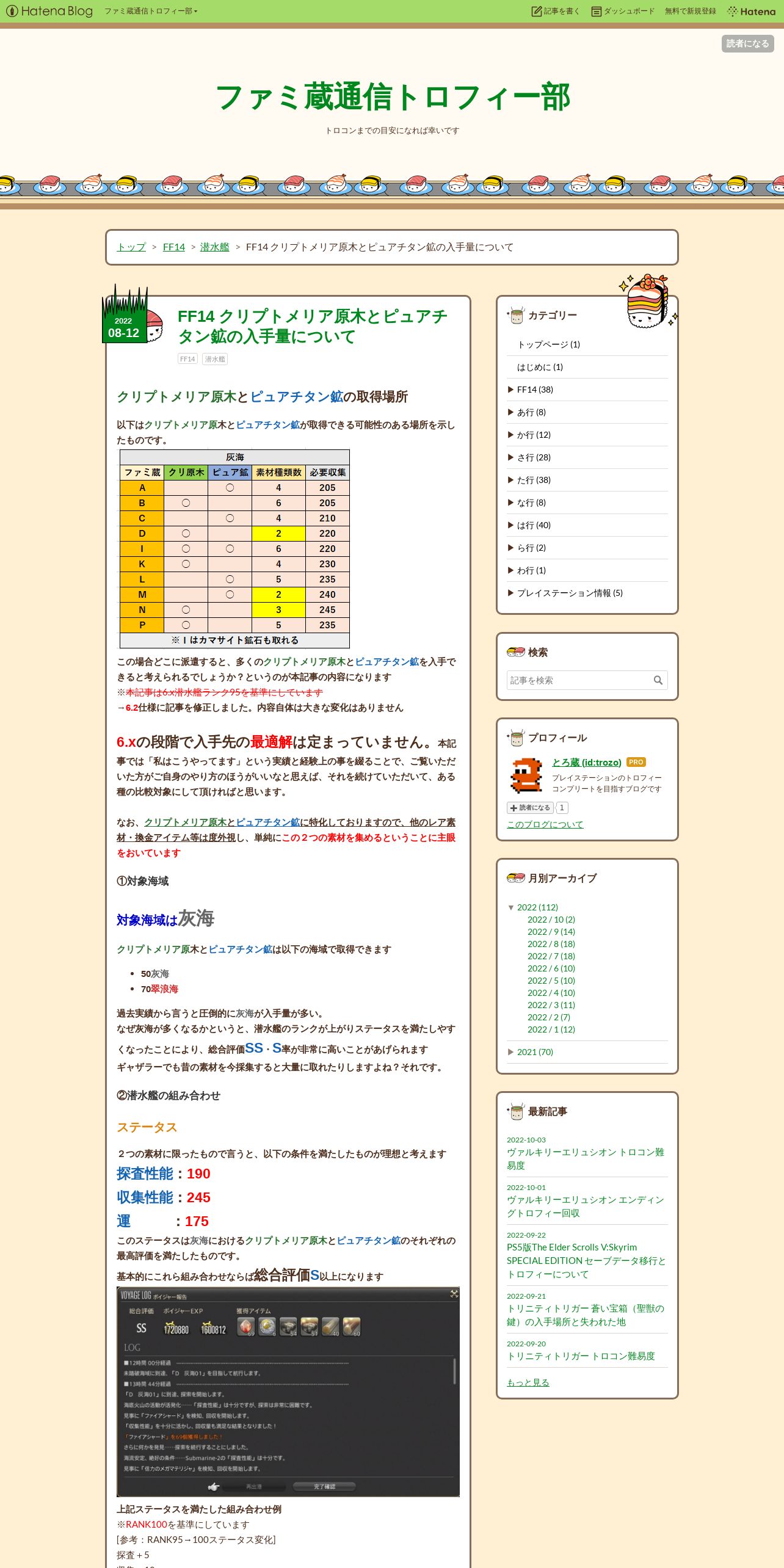Click the 読者になる button at top
This screenshot has height=1568, width=784.
[747, 43]
